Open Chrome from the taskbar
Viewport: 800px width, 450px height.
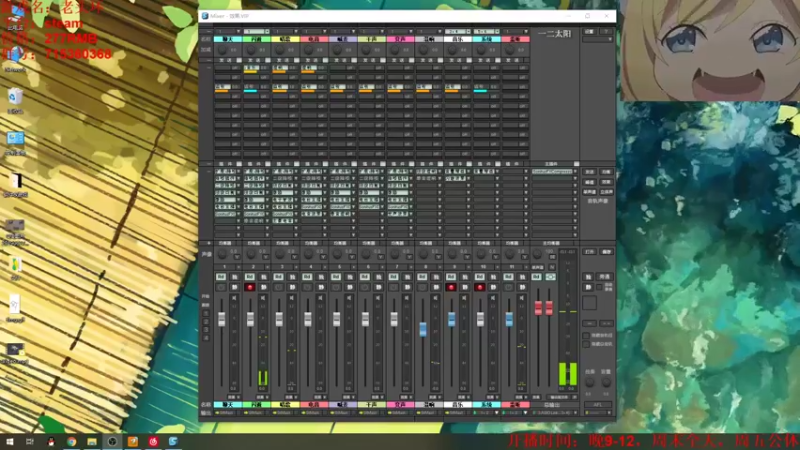(x=71, y=441)
